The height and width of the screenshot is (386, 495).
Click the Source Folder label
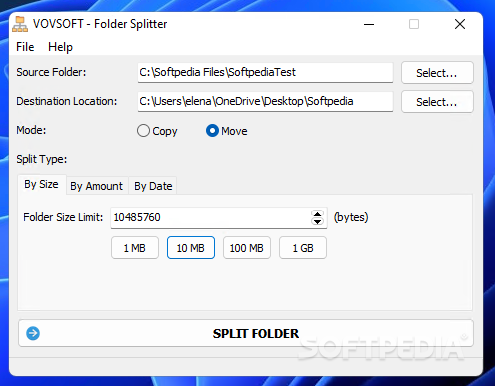coord(51,72)
